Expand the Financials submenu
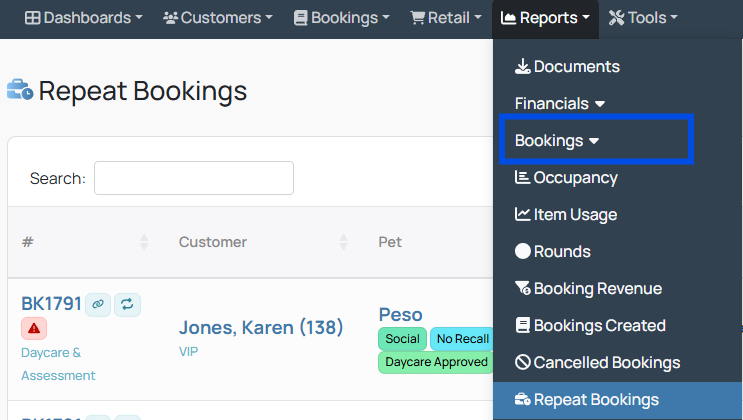The width and height of the screenshot is (743, 420). [560, 103]
